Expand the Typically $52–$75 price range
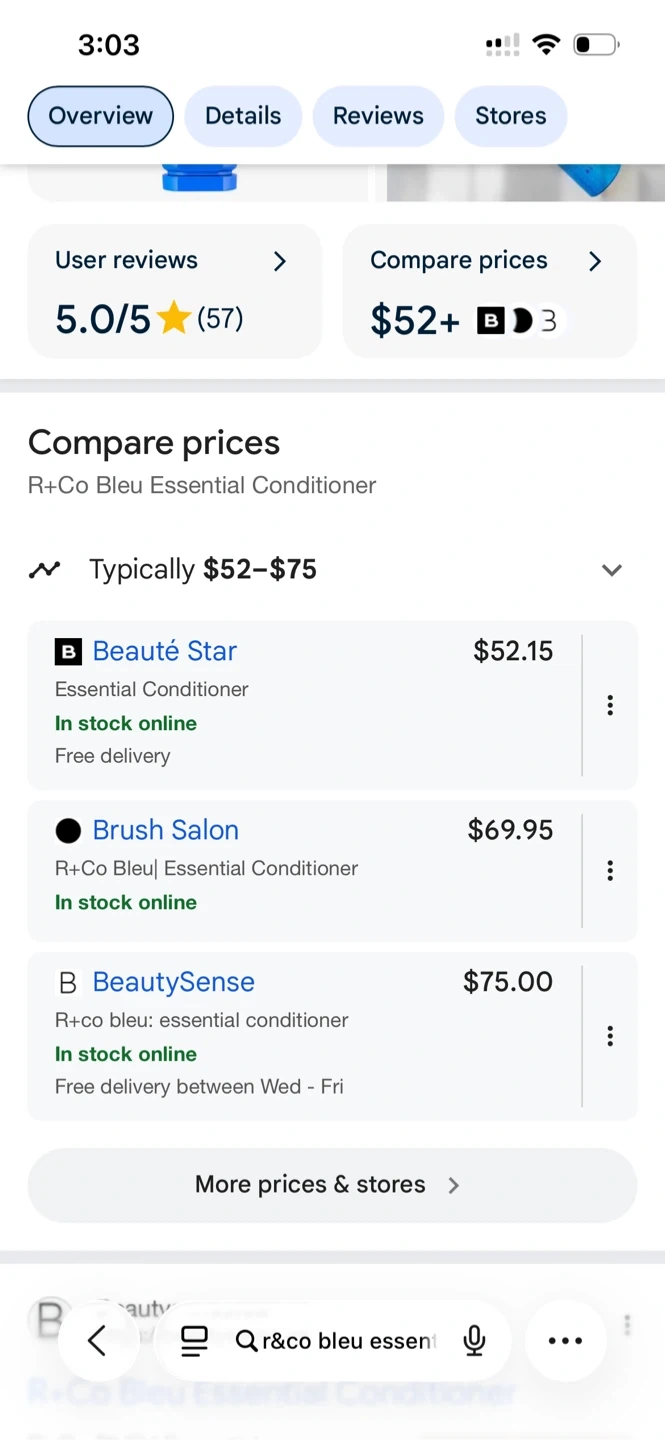 pos(611,570)
